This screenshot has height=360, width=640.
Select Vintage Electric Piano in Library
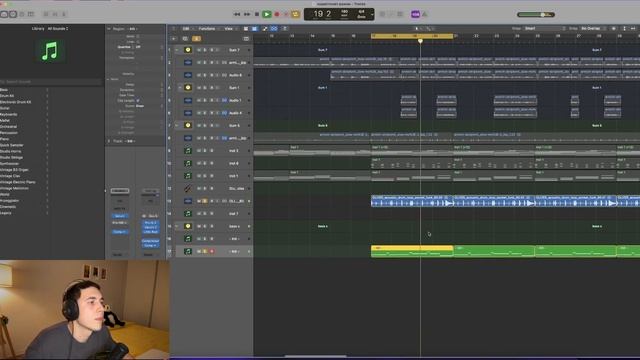[x=18, y=182]
